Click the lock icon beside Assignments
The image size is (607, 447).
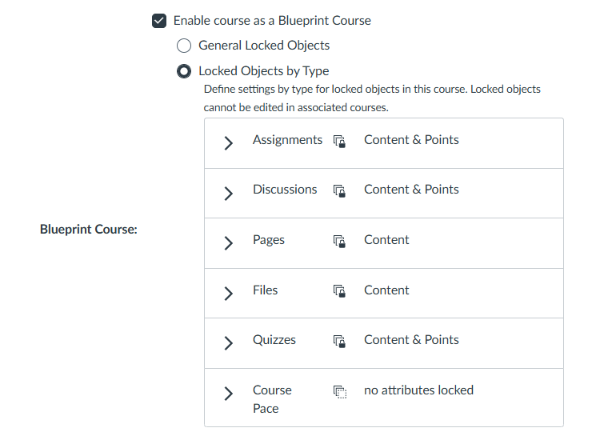coord(339,142)
